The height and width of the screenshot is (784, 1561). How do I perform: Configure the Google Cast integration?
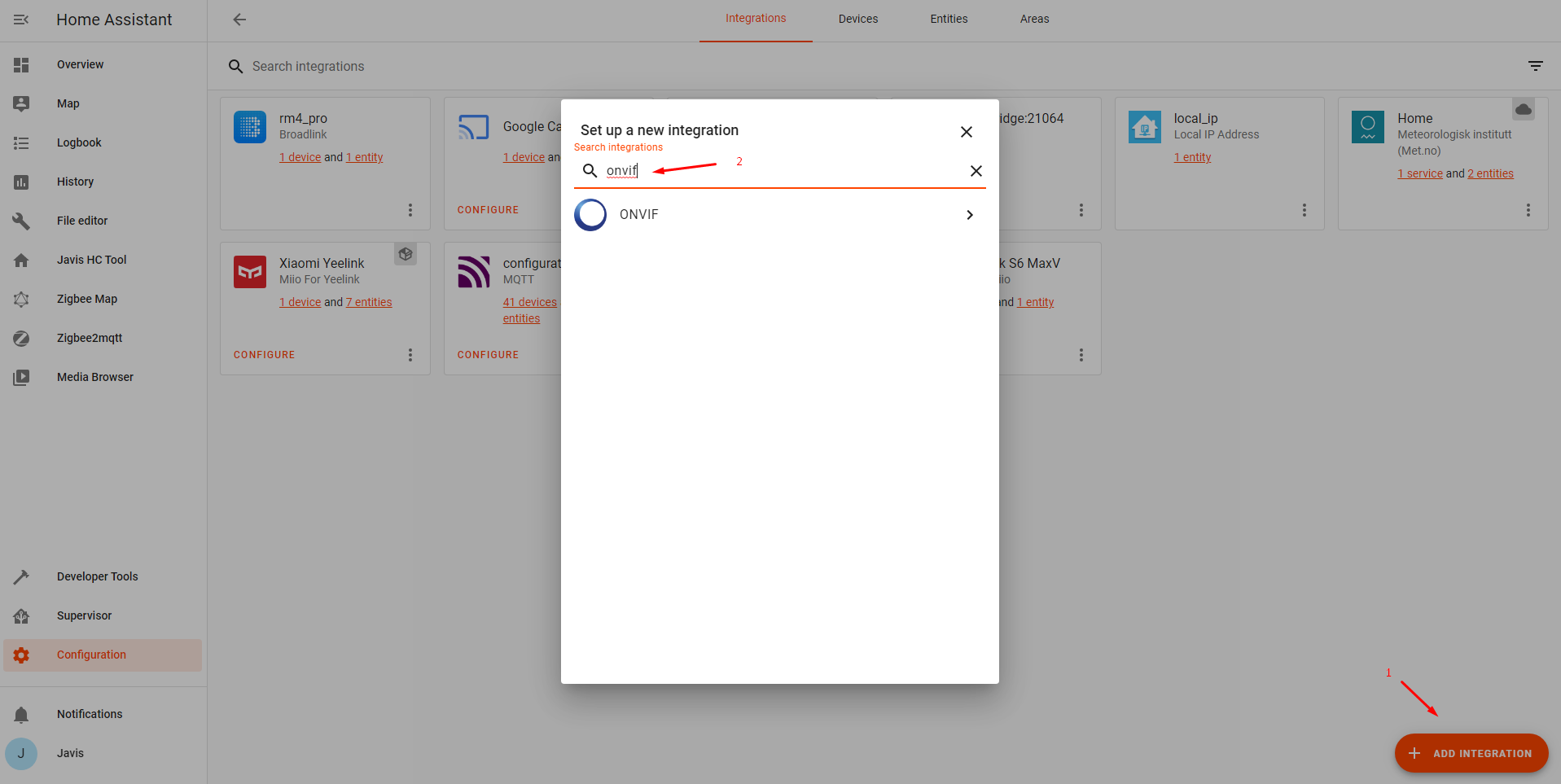488,210
